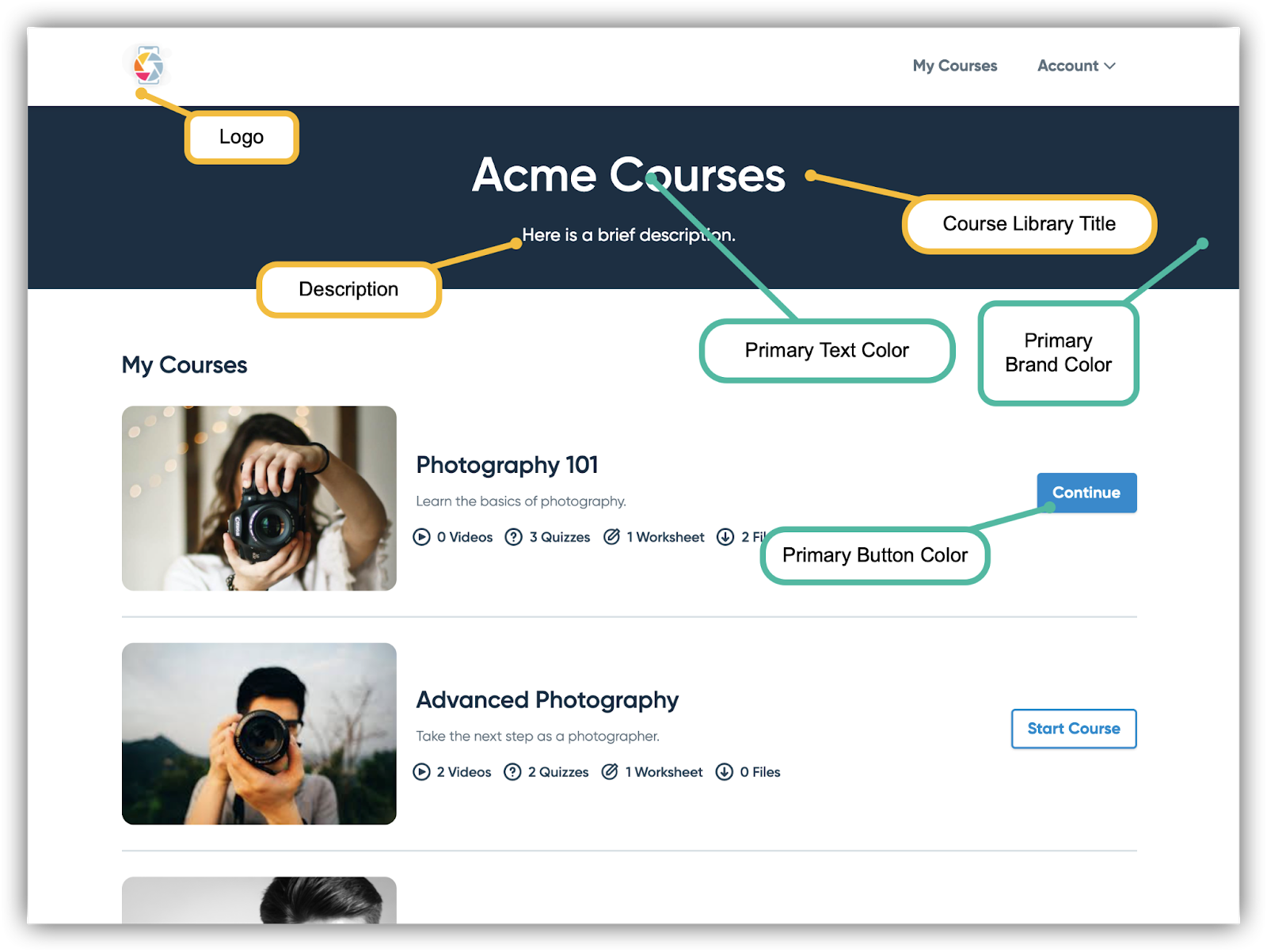
Task: Select the quiz icon for Photography 101
Action: (x=514, y=537)
